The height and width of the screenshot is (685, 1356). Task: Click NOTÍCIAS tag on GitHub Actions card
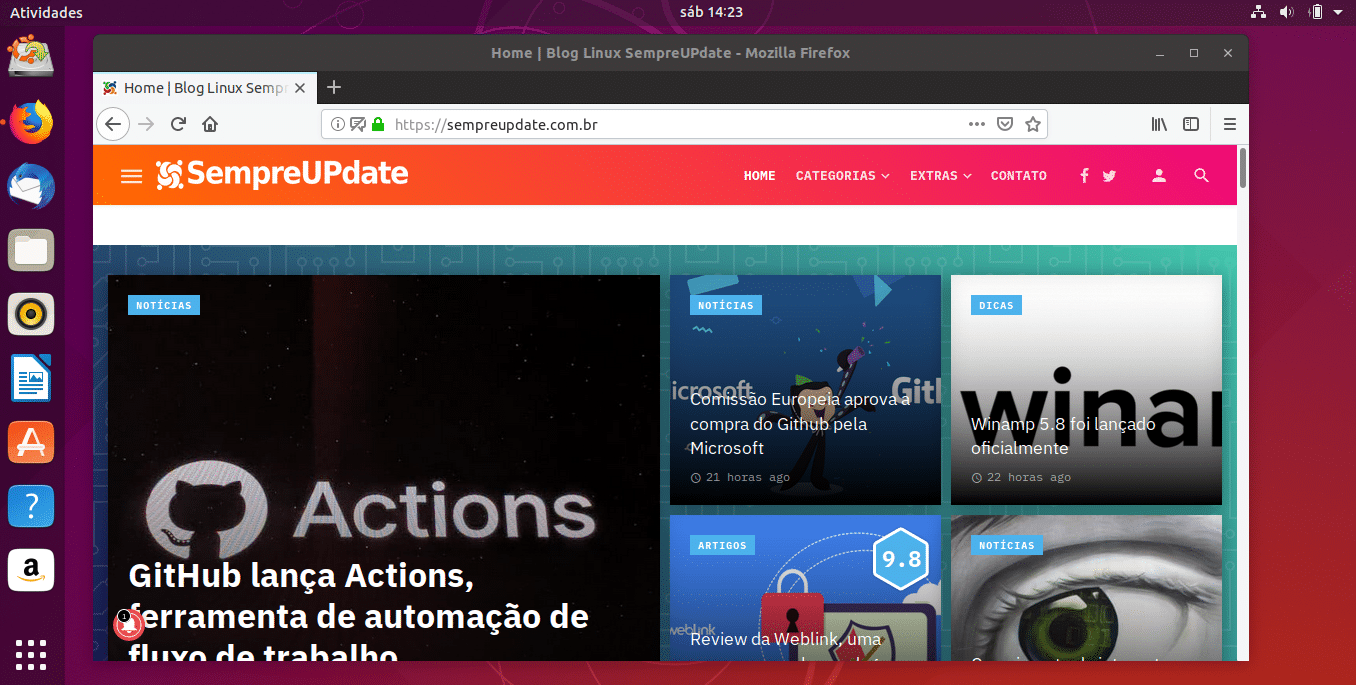(164, 305)
